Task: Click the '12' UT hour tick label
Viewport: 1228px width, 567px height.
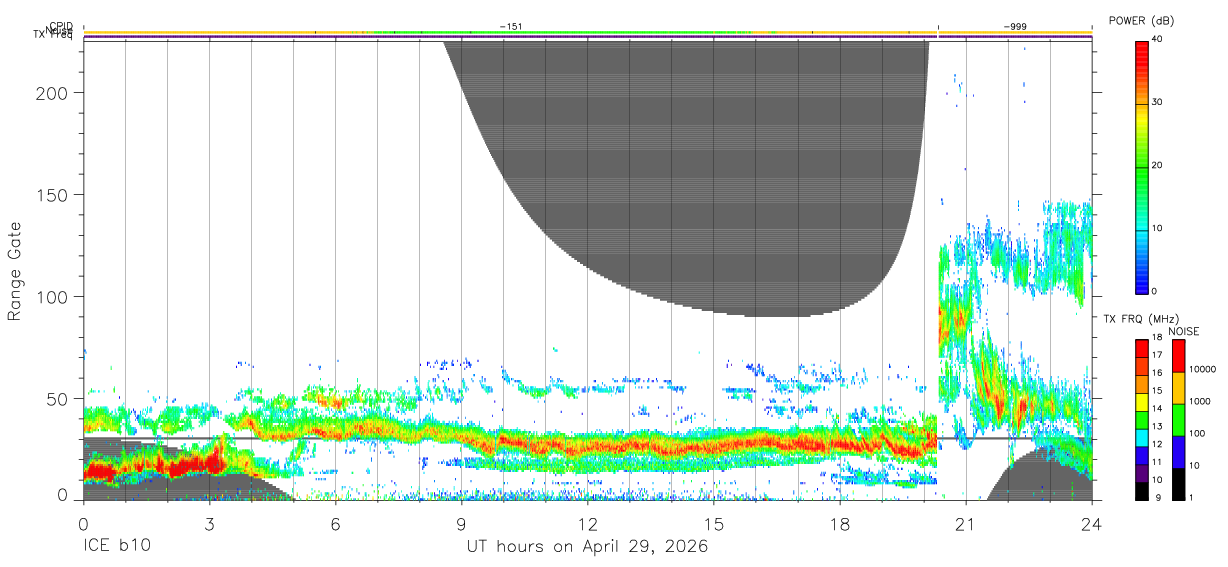Action: [587, 524]
